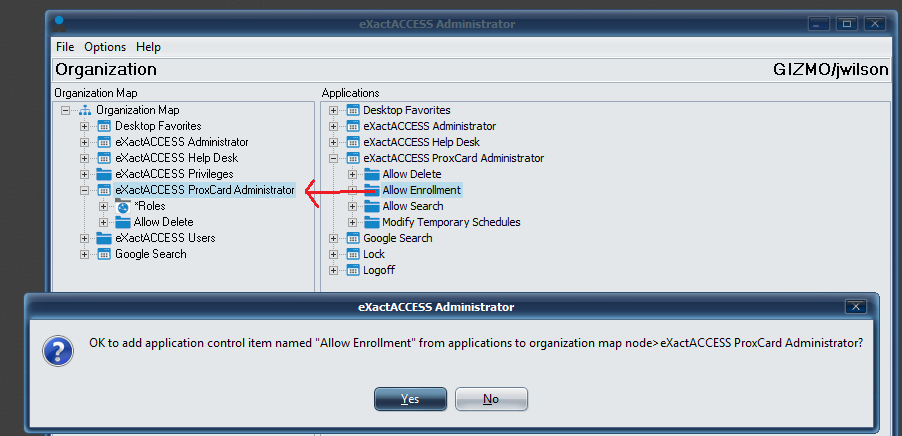The height and width of the screenshot is (436, 902).
Task: Click Allow Delete folder icon in Applications tree
Action: [x=372, y=174]
